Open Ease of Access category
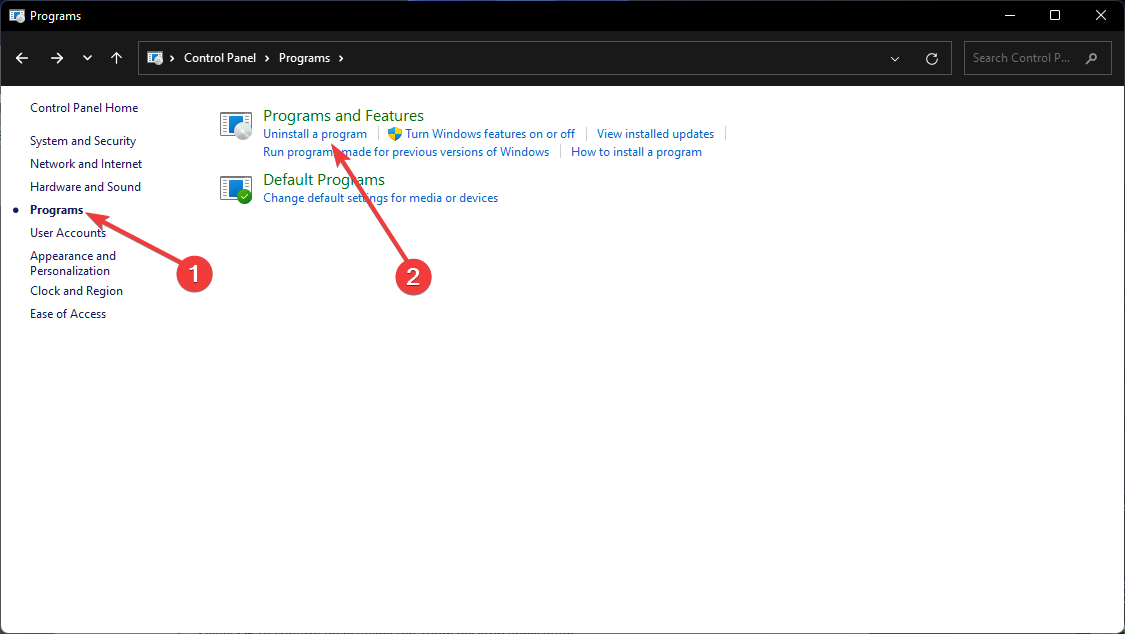This screenshot has height=634, width=1125. click(x=68, y=313)
